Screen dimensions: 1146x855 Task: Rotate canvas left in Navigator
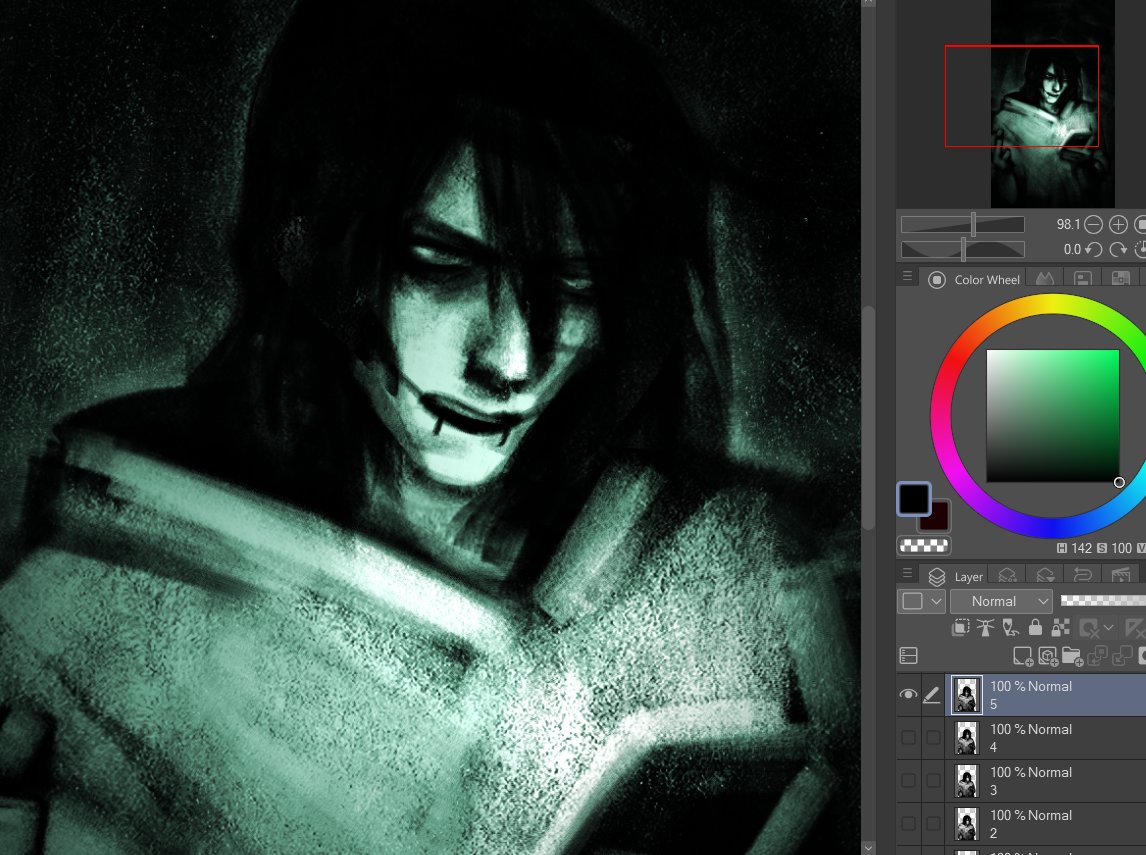click(1093, 250)
